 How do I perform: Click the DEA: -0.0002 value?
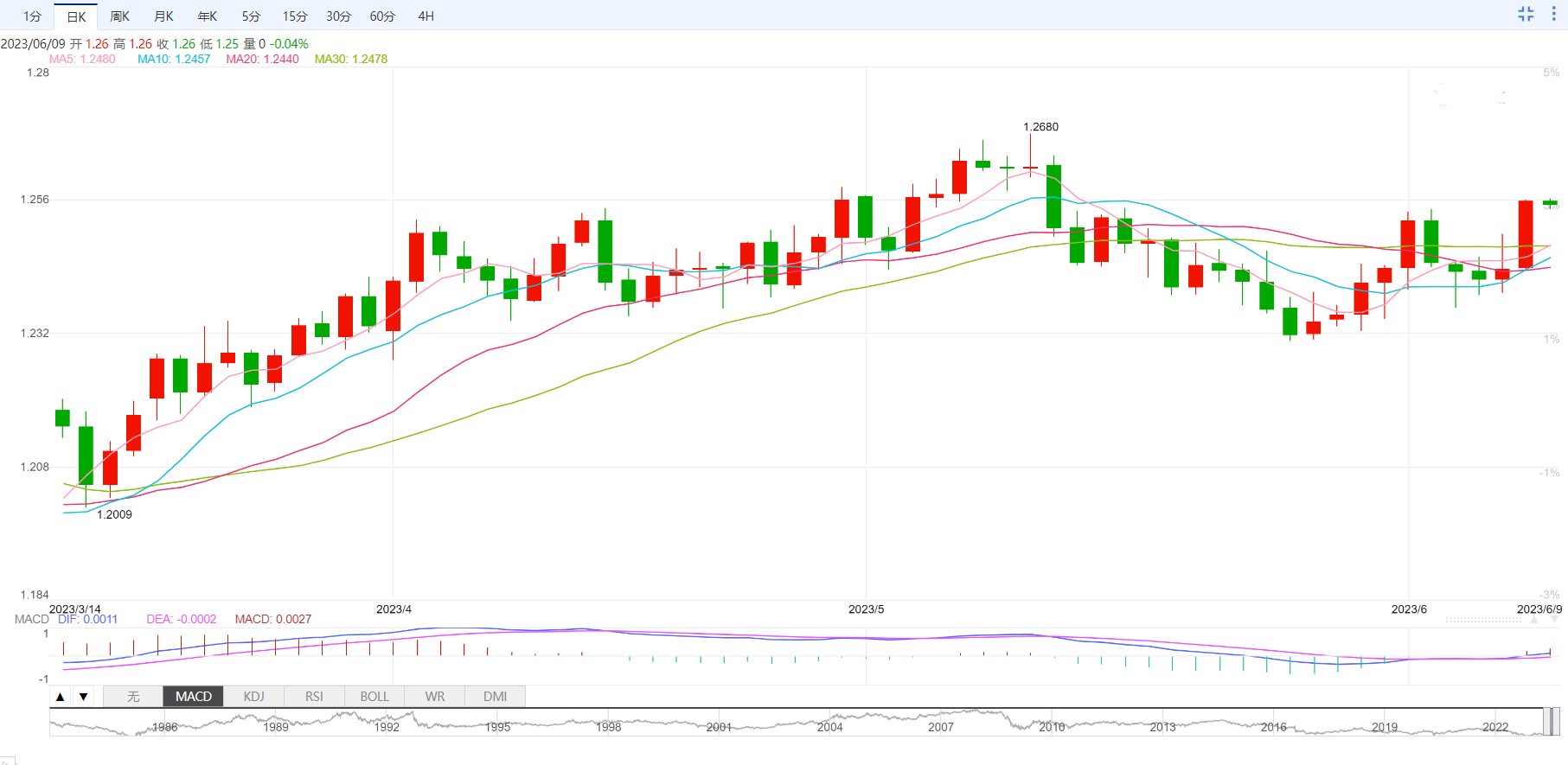(x=182, y=619)
